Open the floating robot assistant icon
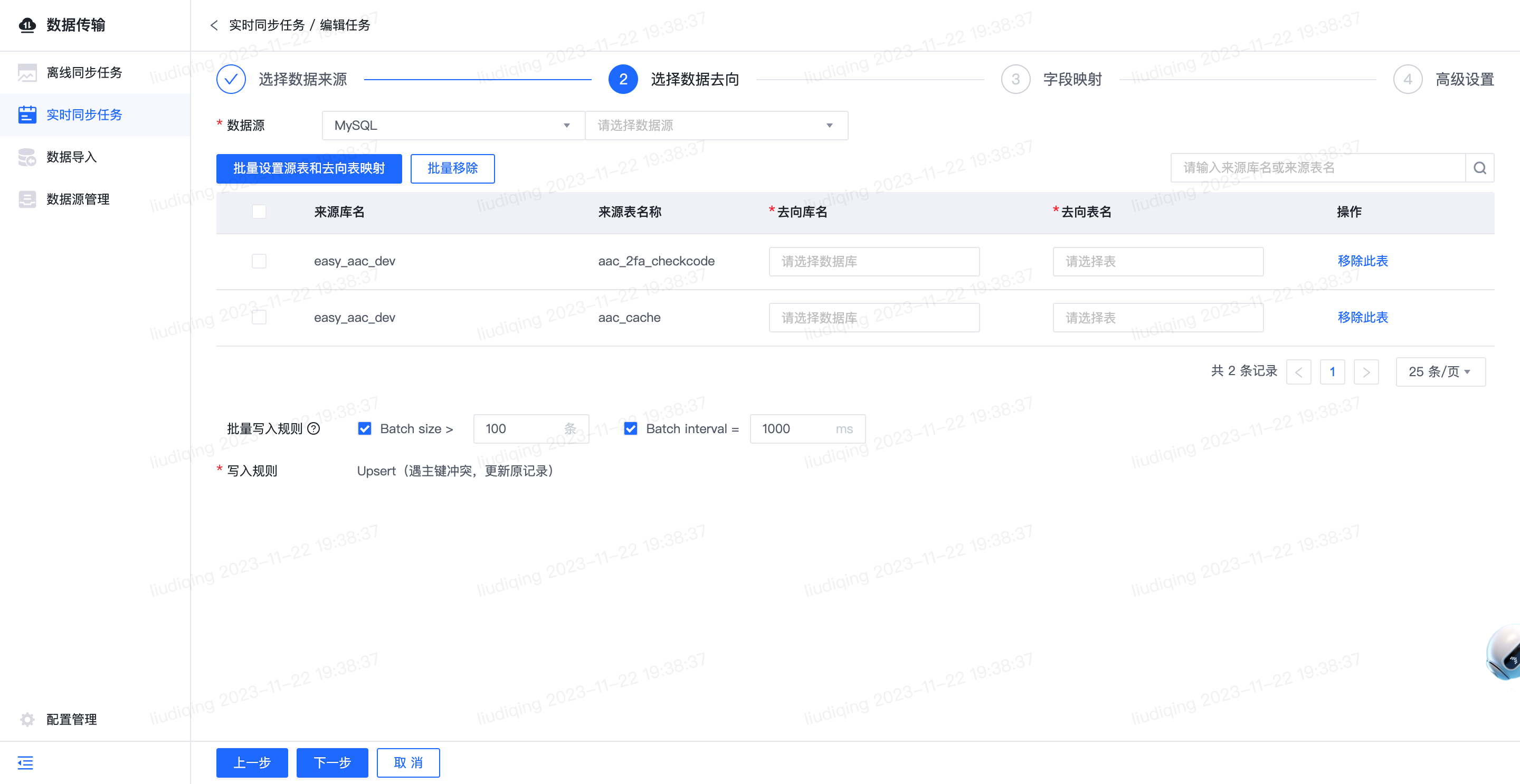Image resolution: width=1520 pixels, height=784 pixels. pos(1504,653)
